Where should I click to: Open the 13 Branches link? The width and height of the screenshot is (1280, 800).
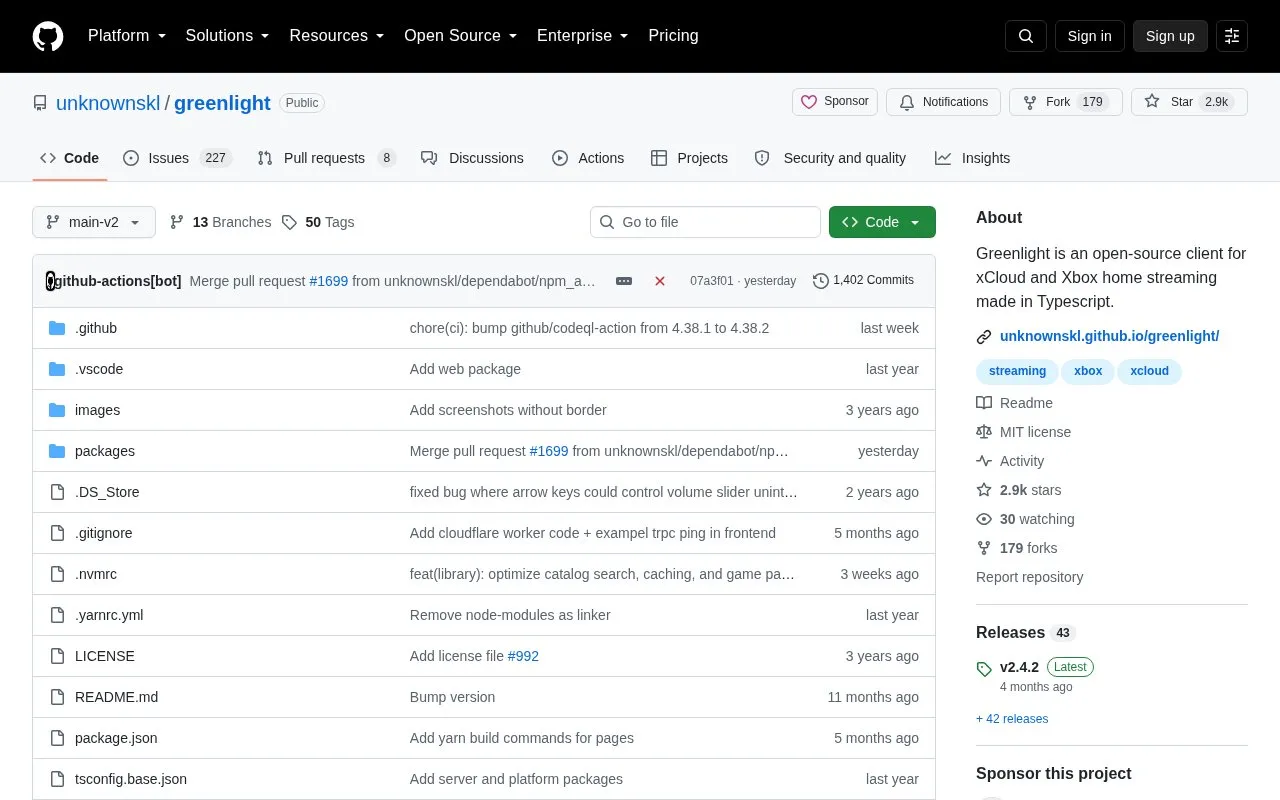point(220,222)
